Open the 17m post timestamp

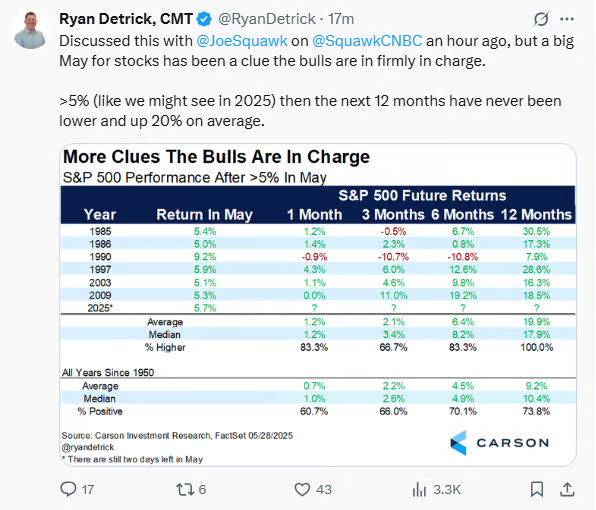[341, 19]
